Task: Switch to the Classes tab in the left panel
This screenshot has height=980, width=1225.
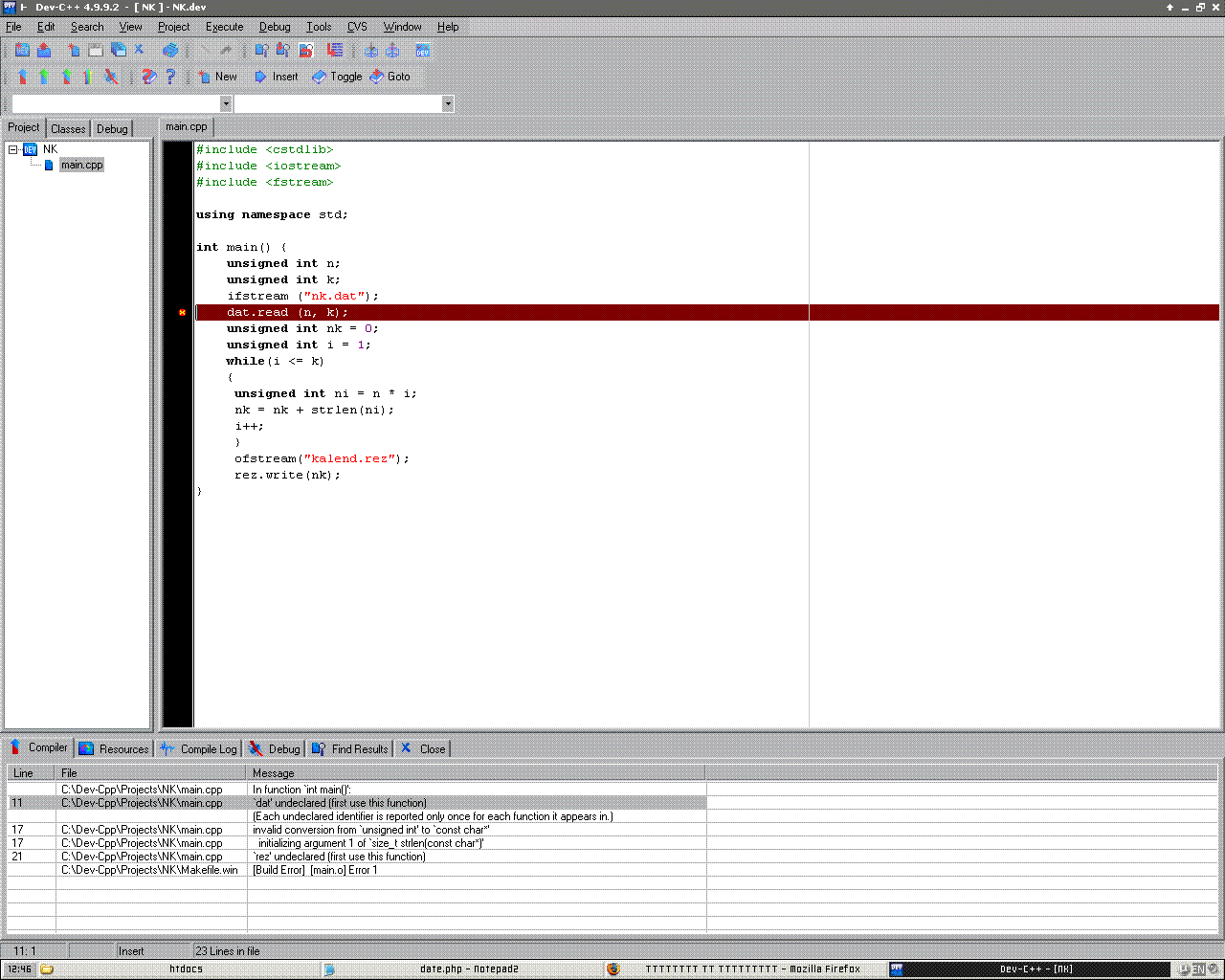Action: coord(68,128)
